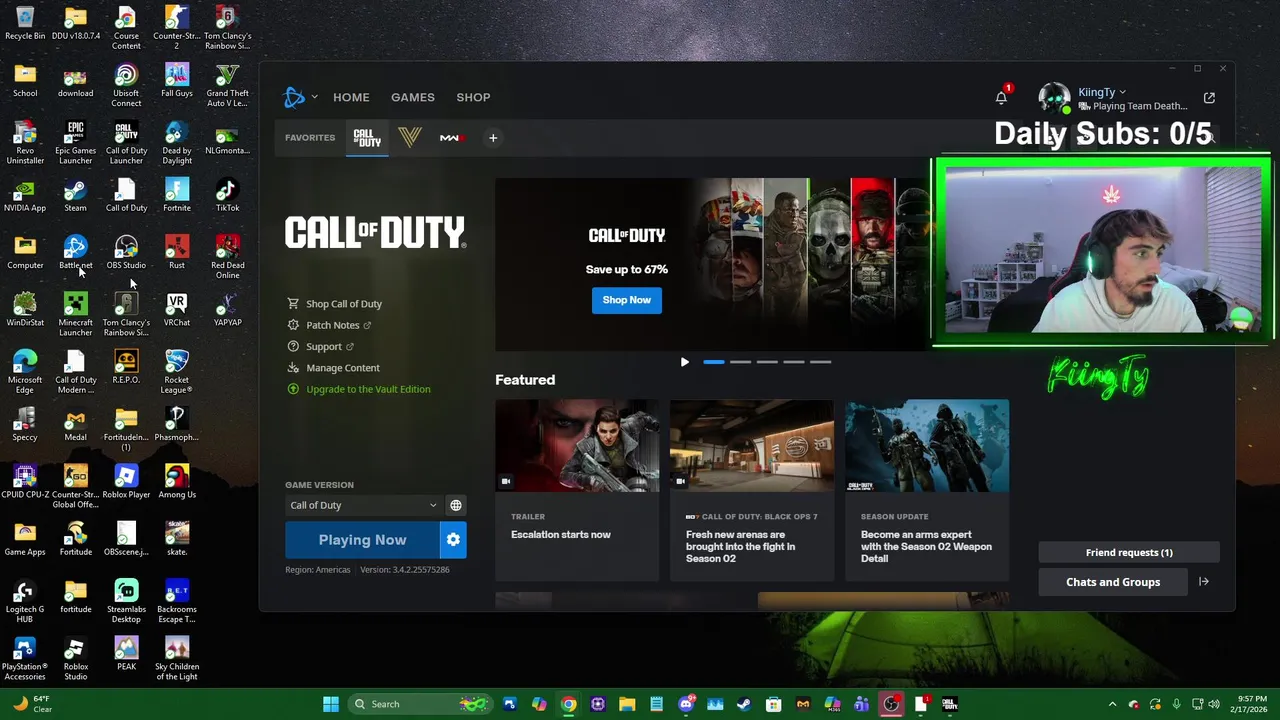
Task: Click the Playing Now button
Action: pos(362,540)
